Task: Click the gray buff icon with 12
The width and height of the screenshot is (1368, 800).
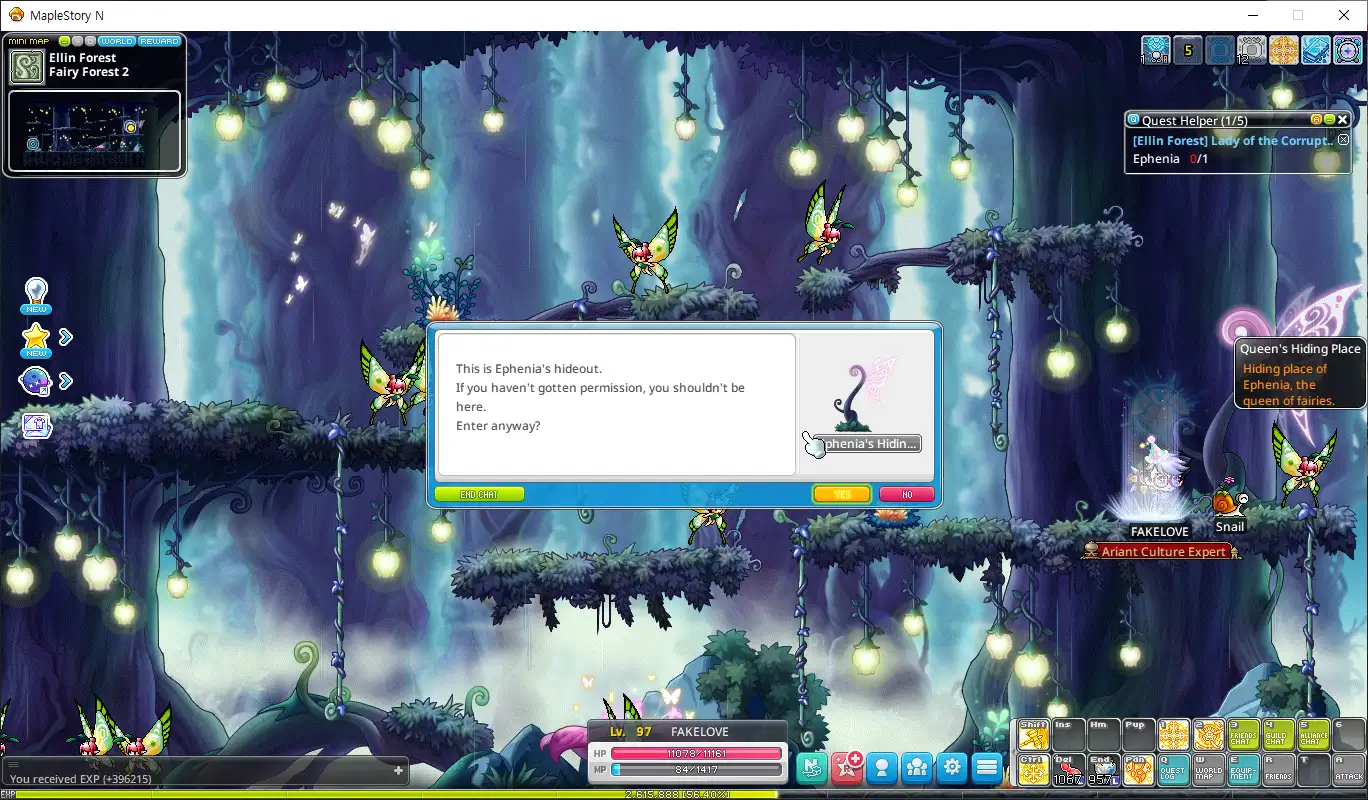Action: pyautogui.click(x=1252, y=50)
